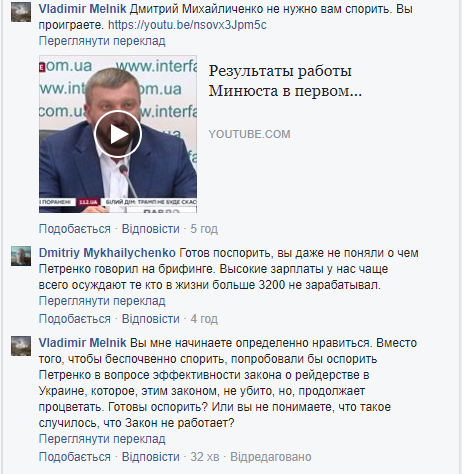Open Vladimir Melnik's avatar in first comment
This screenshot has height=474, width=462.
(x=21, y=12)
